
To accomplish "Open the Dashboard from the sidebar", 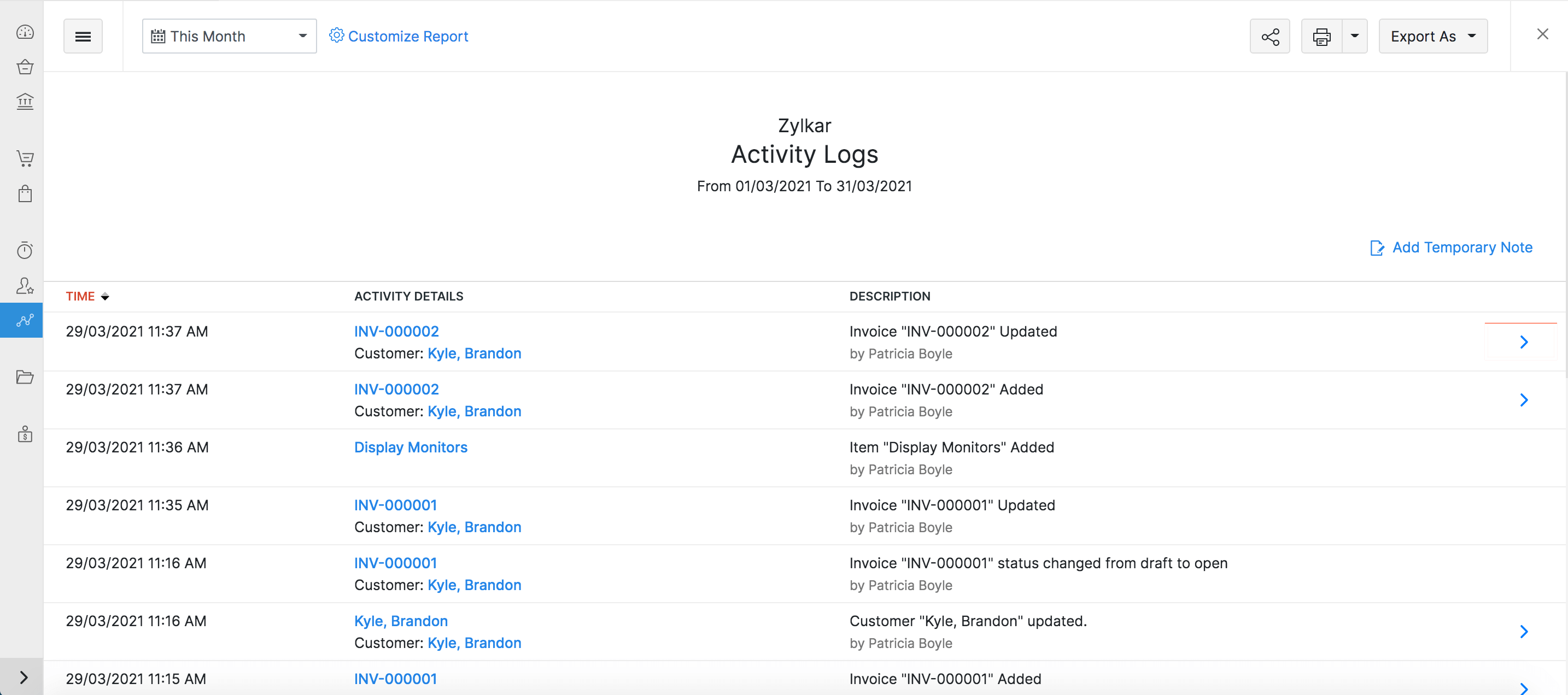I will [x=25, y=32].
